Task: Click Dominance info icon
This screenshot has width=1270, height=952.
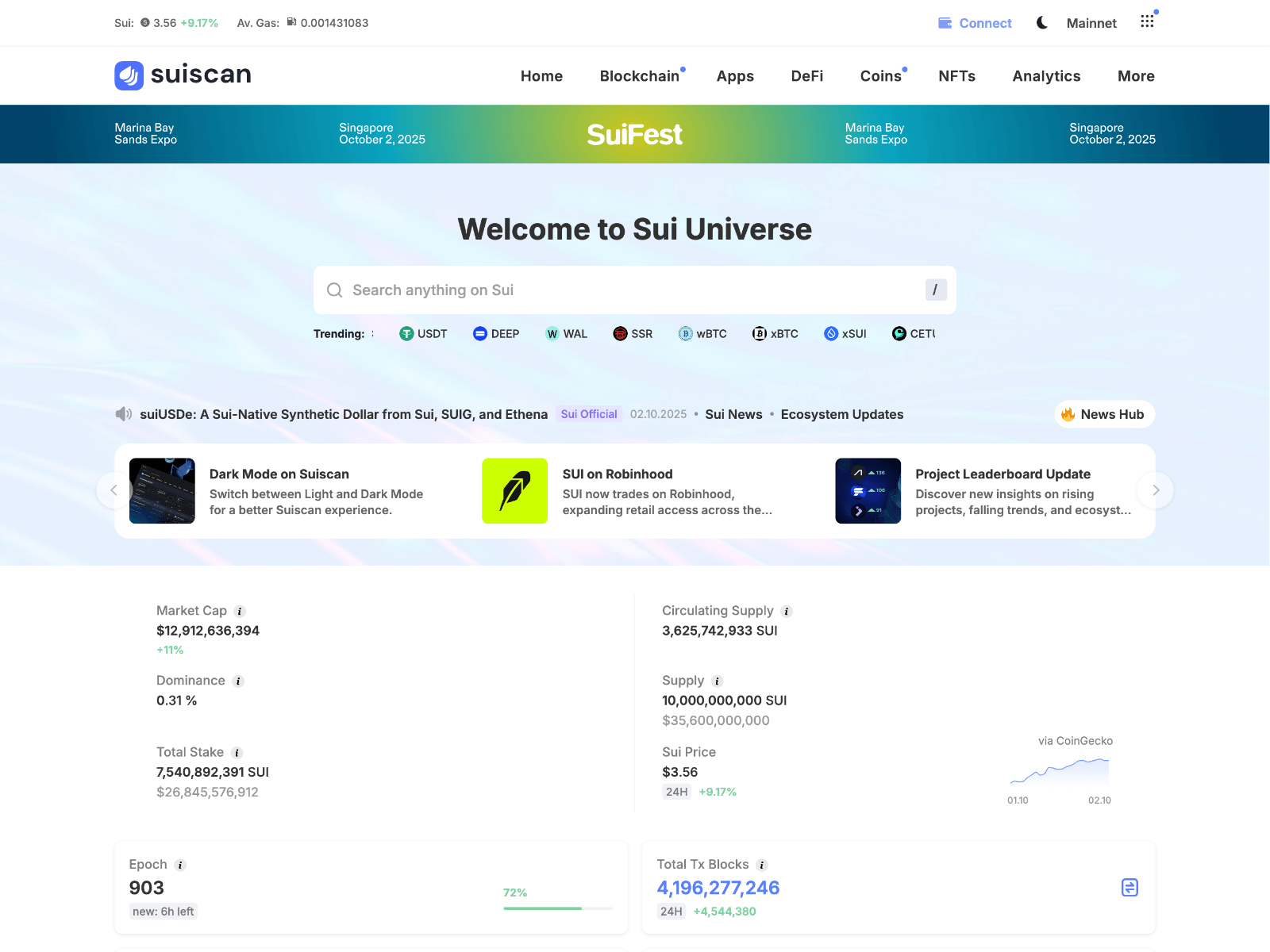Action: point(238,681)
